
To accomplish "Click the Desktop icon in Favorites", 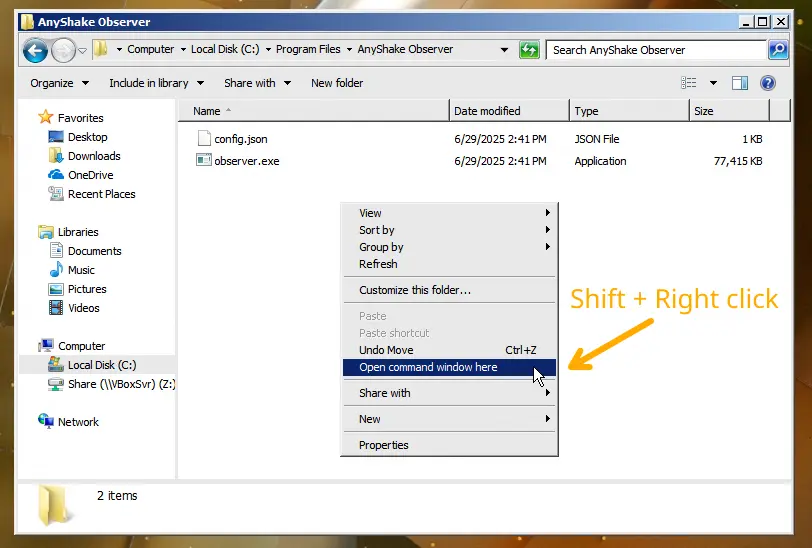I will pos(55,137).
